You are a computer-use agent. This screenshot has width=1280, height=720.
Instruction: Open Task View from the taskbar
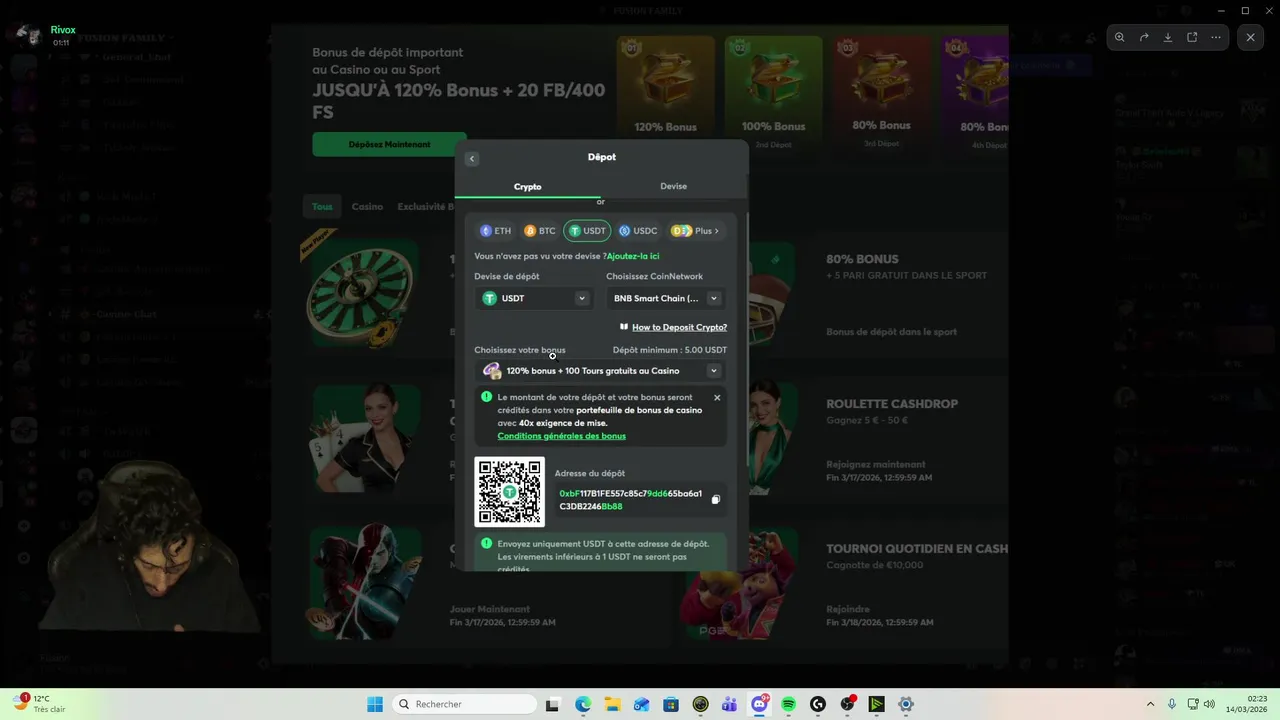coord(552,704)
